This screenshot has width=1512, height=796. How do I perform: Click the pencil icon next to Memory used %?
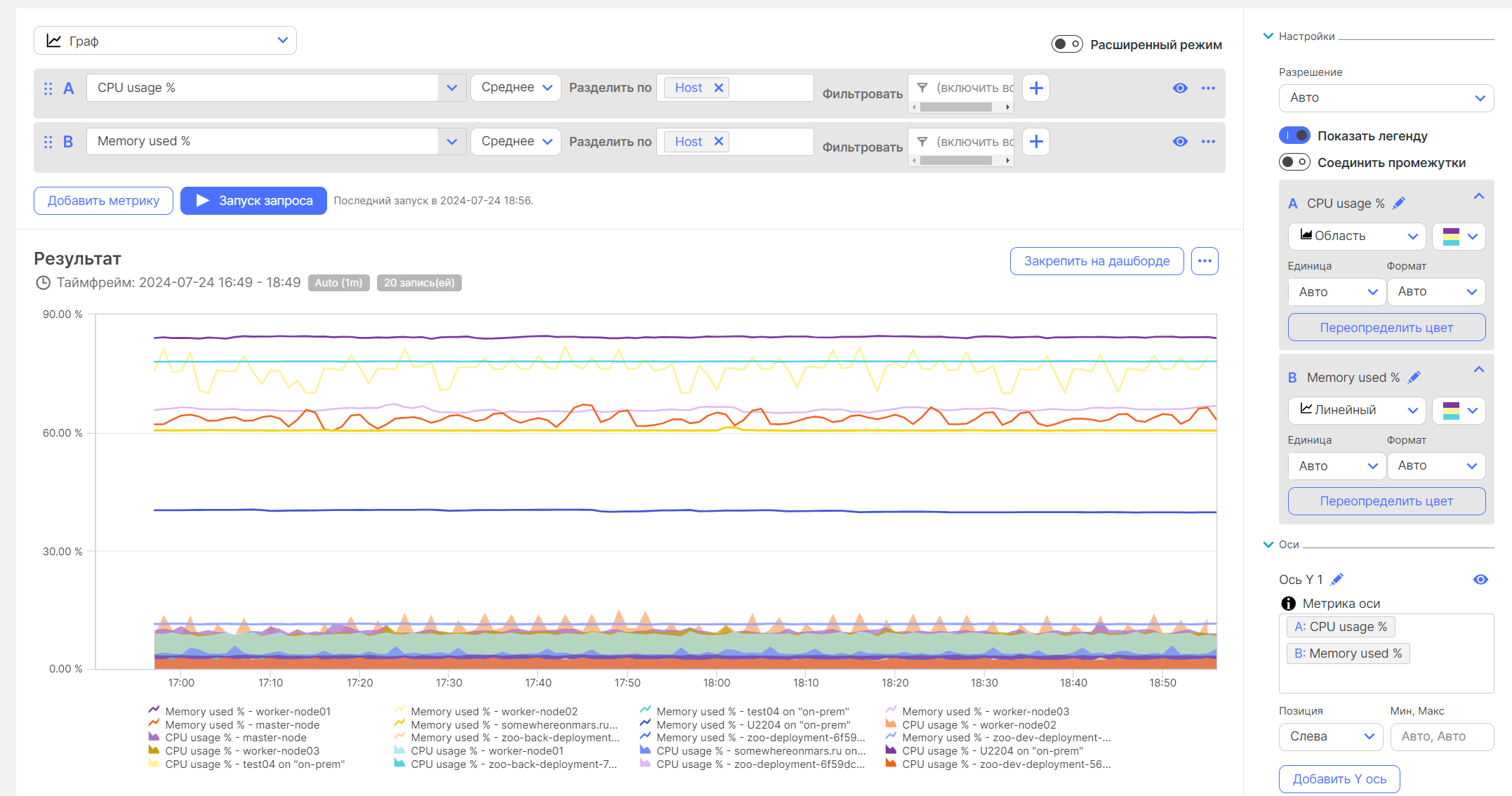point(1414,378)
